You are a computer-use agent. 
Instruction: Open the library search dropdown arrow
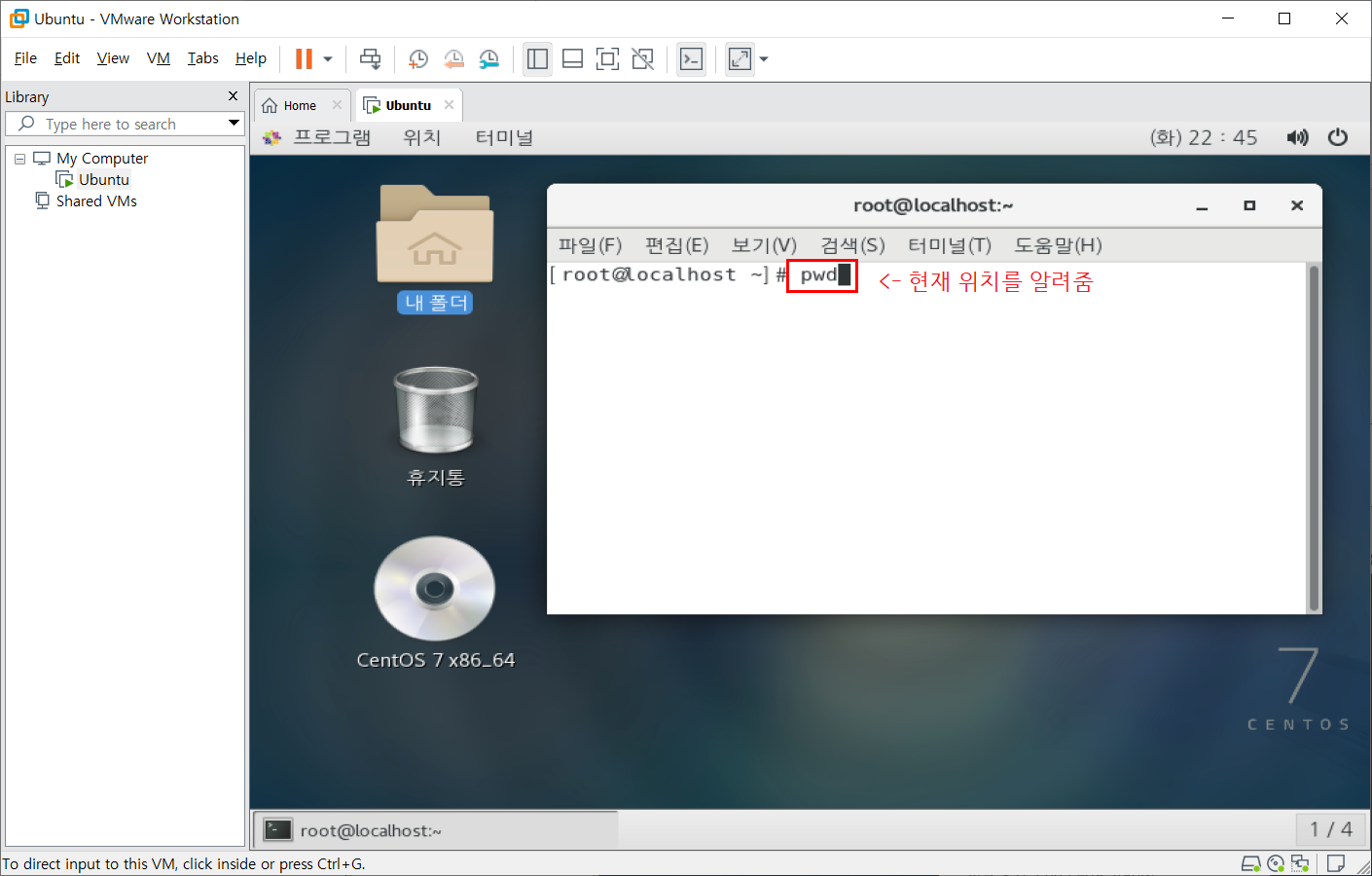[x=234, y=123]
